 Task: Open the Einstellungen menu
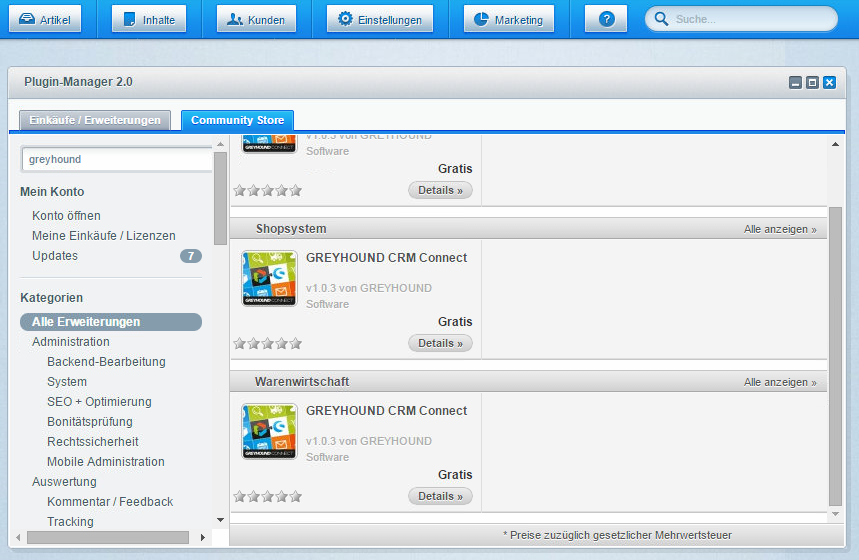380,19
